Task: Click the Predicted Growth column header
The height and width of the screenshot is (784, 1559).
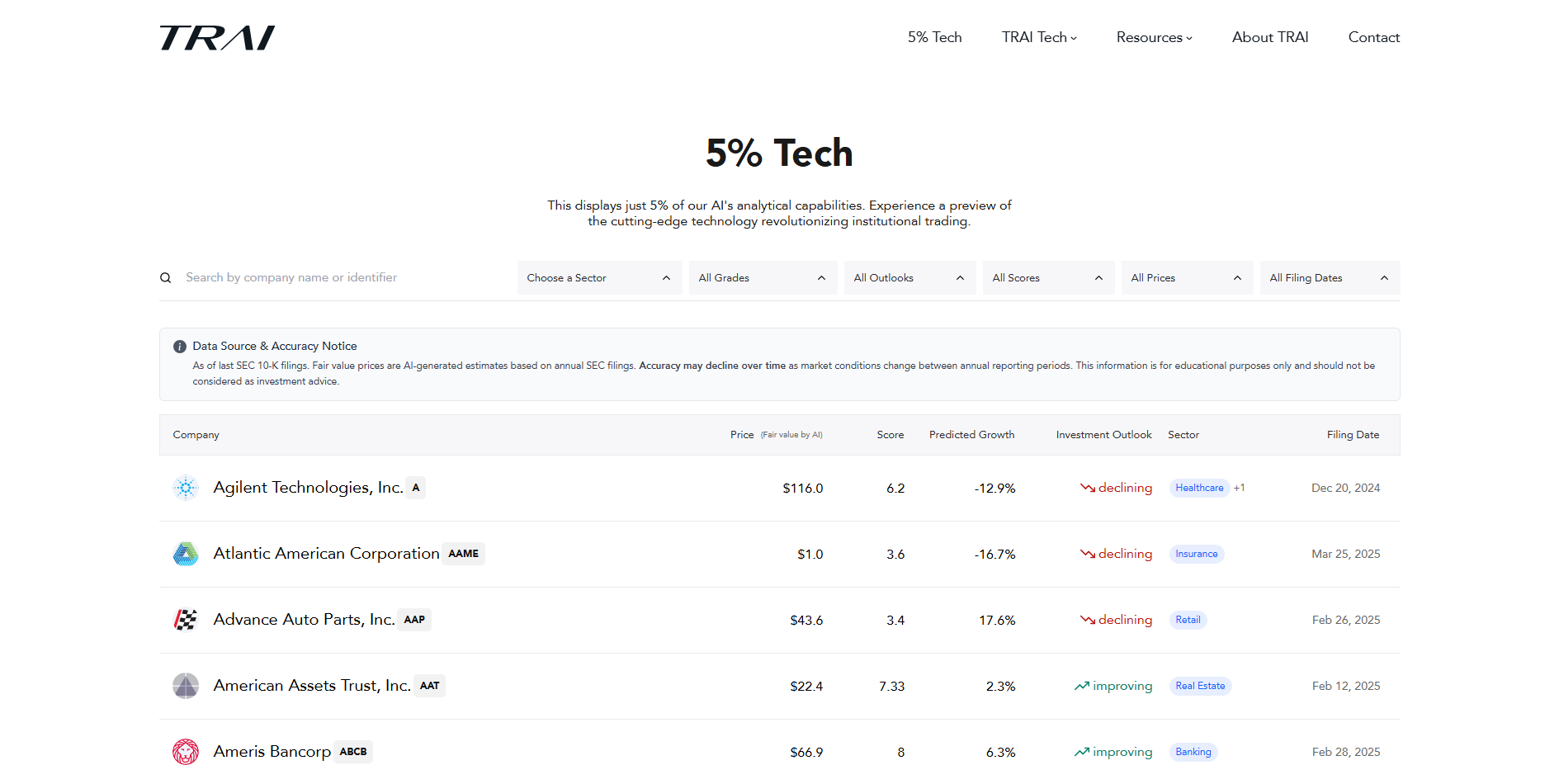Action: pyautogui.click(x=972, y=435)
